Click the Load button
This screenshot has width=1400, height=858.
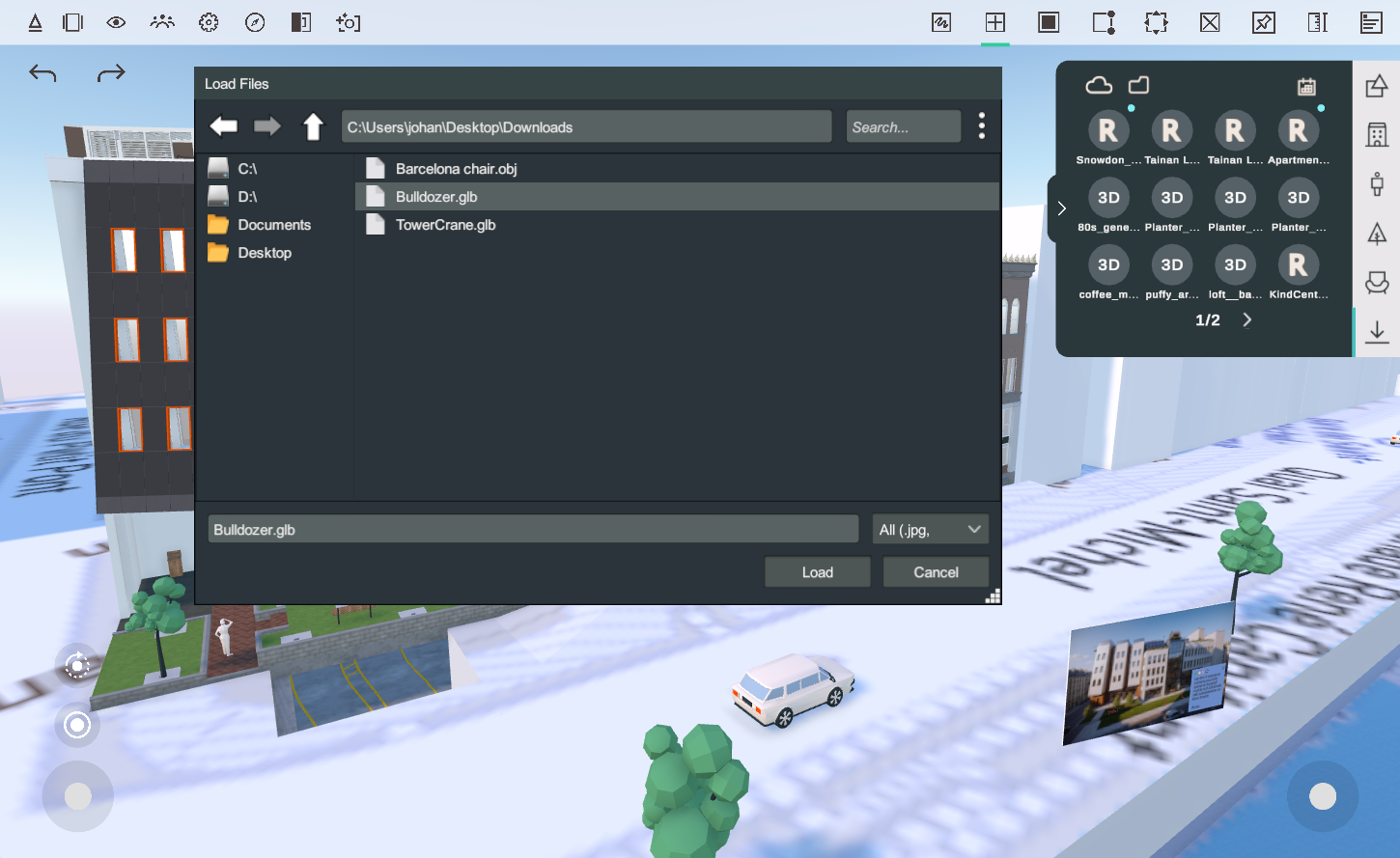coord(818,572)
